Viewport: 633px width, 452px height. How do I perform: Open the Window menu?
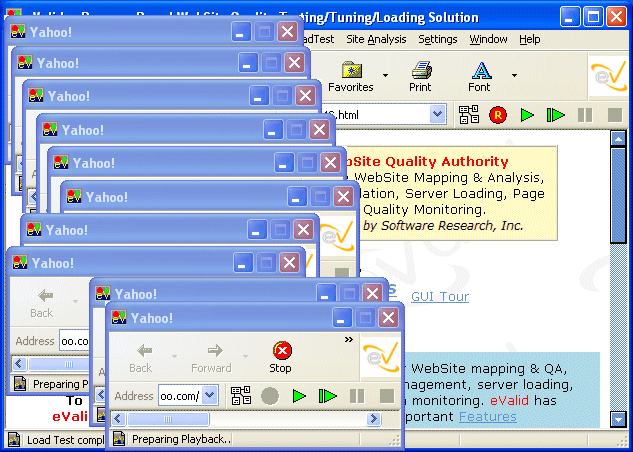pyautogui.click(x=488, y=40)
